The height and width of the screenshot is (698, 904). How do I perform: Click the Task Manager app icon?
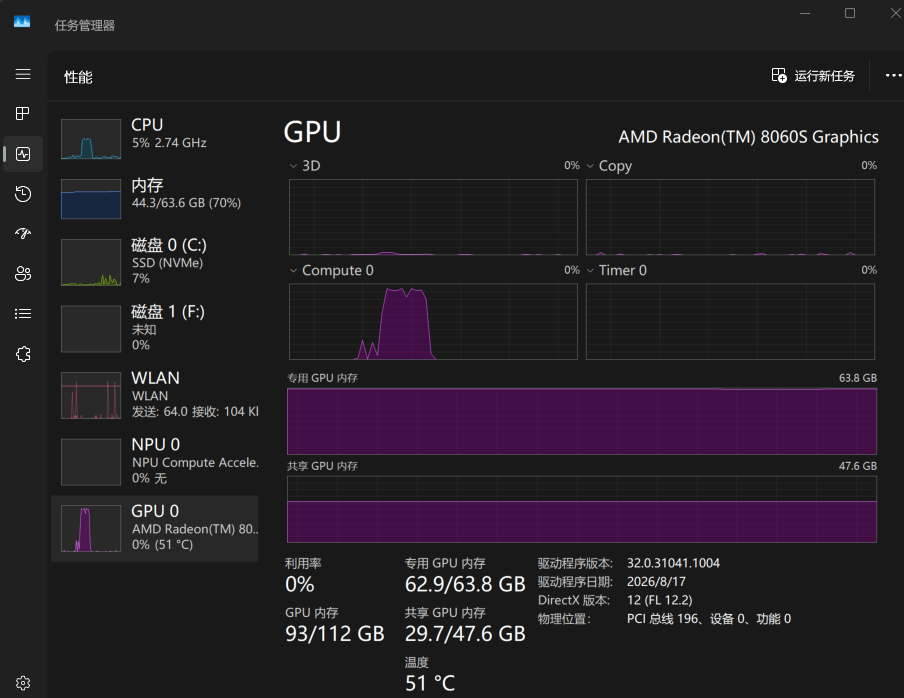(22, 22)
